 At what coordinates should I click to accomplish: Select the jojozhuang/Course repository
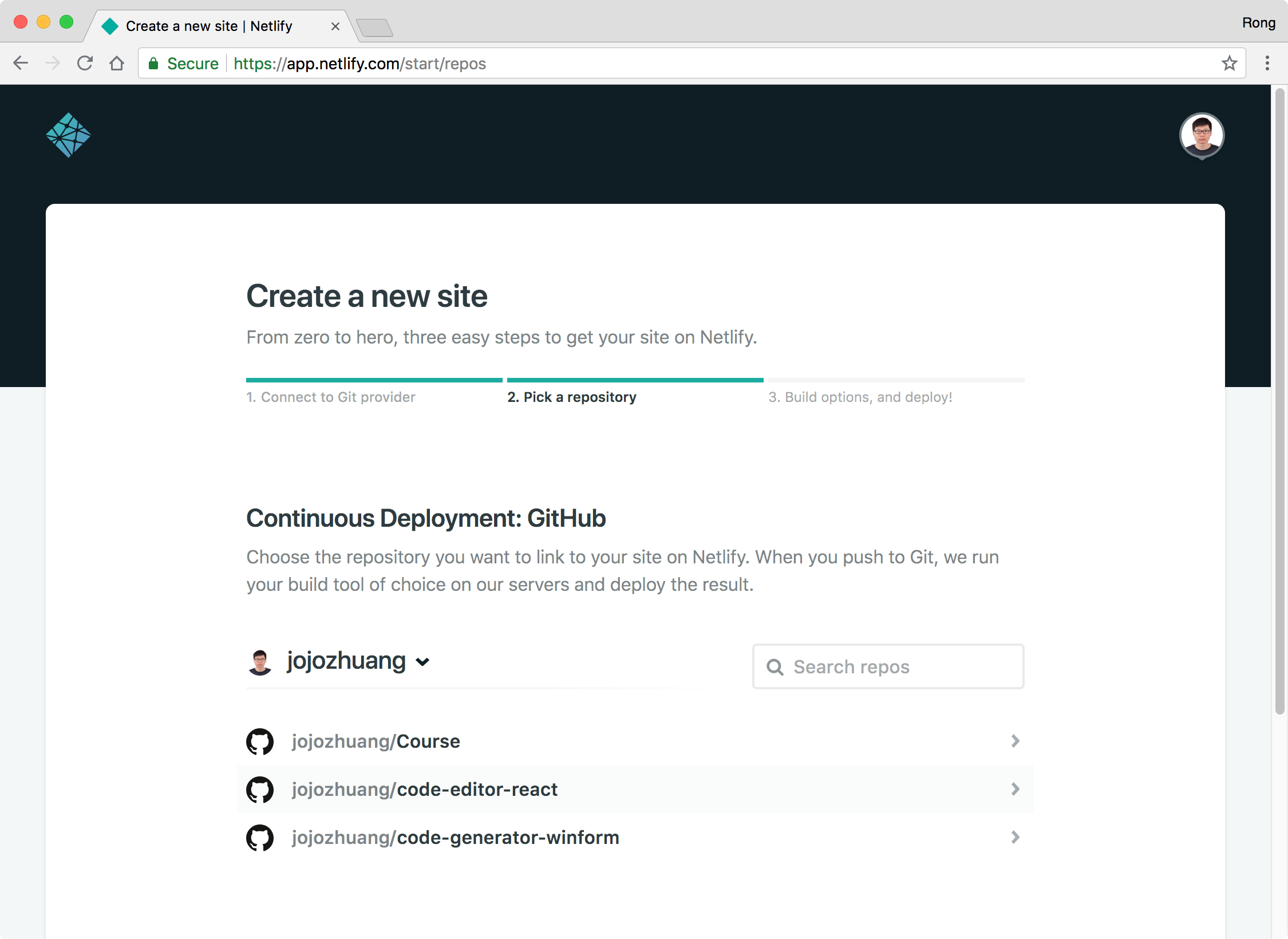click(635, 741)
